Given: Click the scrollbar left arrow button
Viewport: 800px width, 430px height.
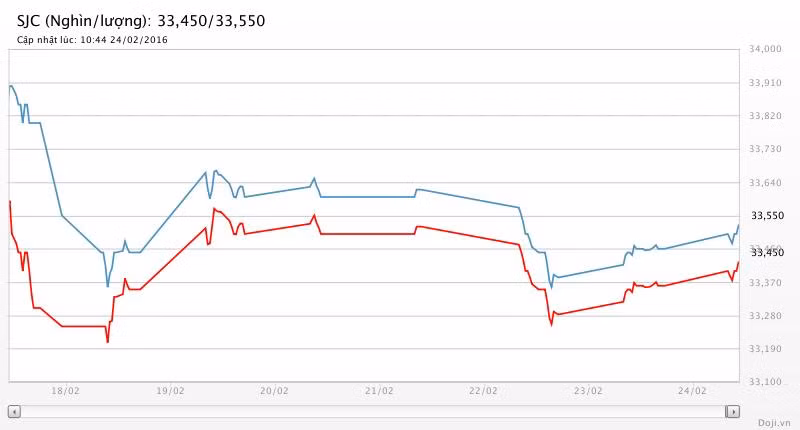Looking at the screenshot, I should click(x=14, y=411).
